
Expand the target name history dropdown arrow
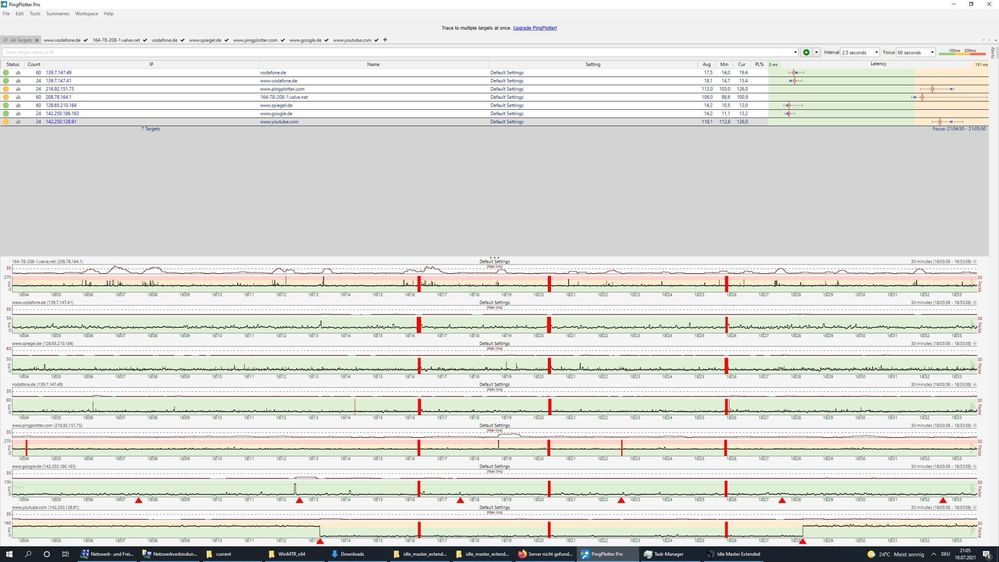tap(795, 52)
